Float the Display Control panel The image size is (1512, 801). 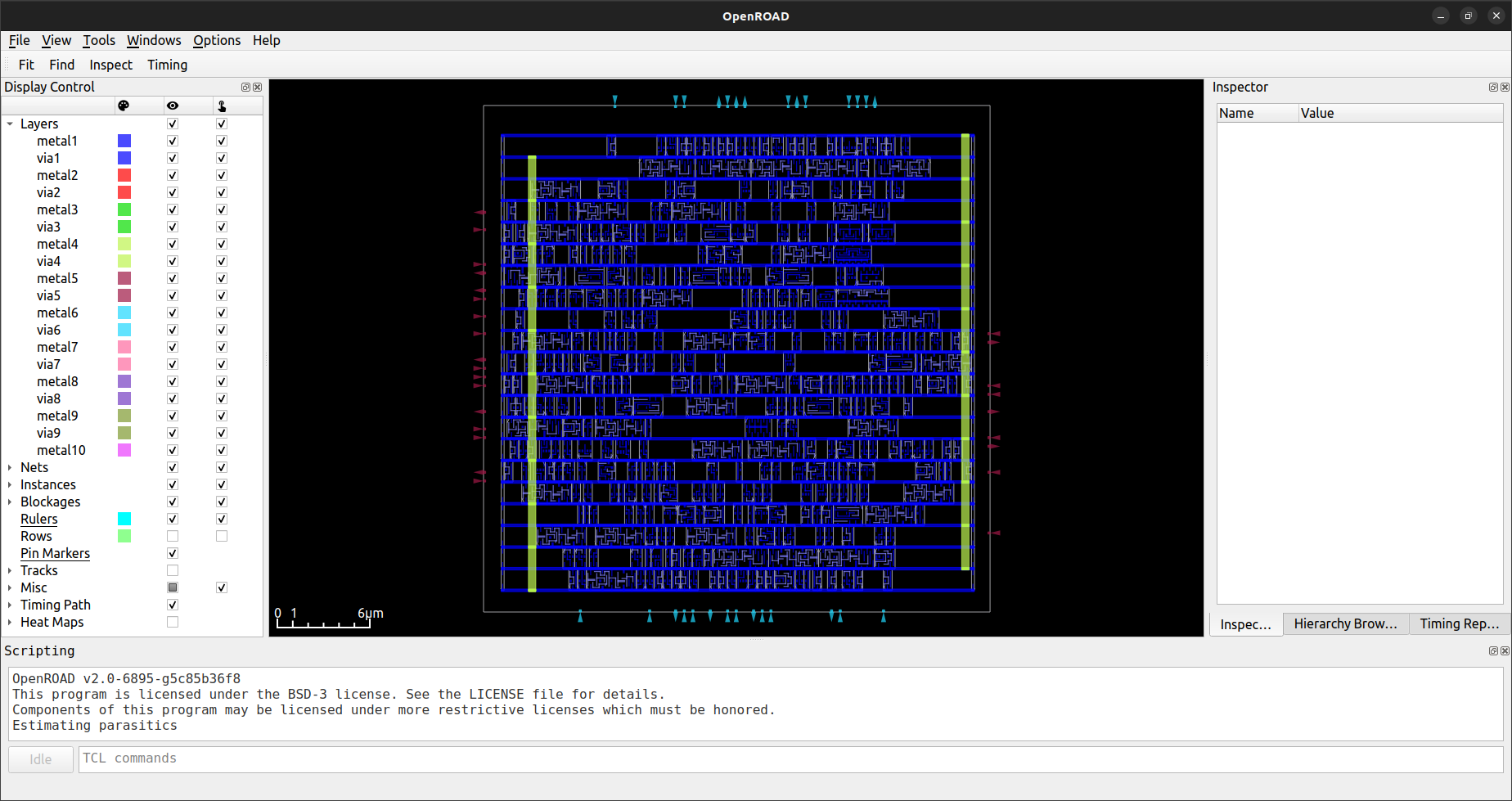point(245,87)
